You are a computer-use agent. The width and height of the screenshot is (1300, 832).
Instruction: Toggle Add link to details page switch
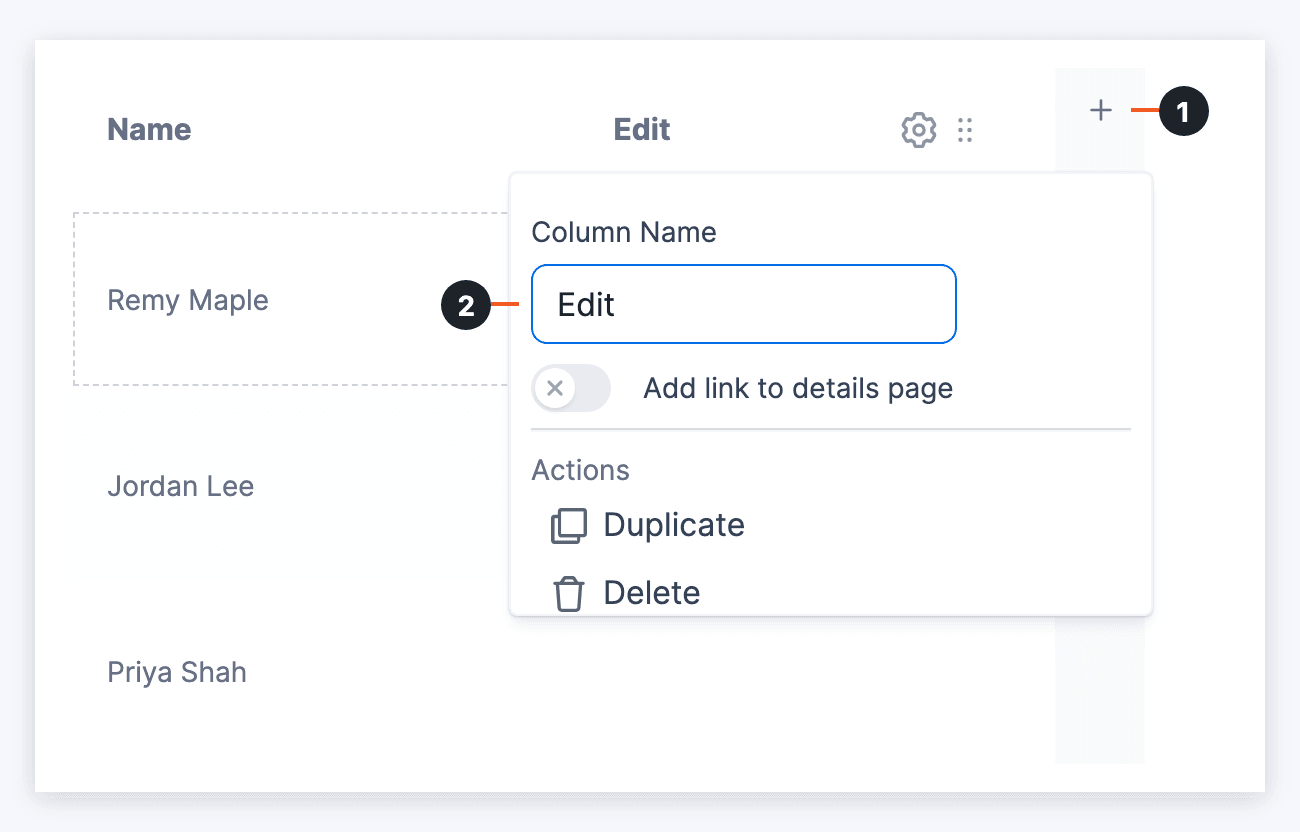coord(571,388)
